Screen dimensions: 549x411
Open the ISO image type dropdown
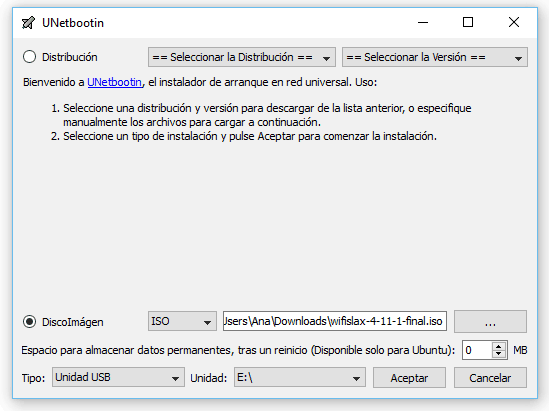(182, 321)
